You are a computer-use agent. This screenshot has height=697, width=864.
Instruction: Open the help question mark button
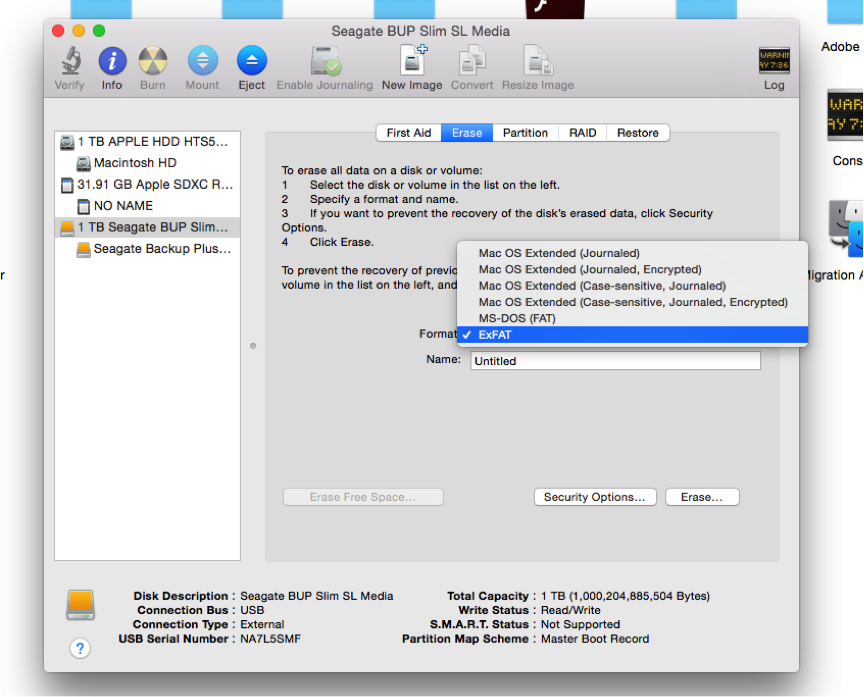click(x=80, y=648)
